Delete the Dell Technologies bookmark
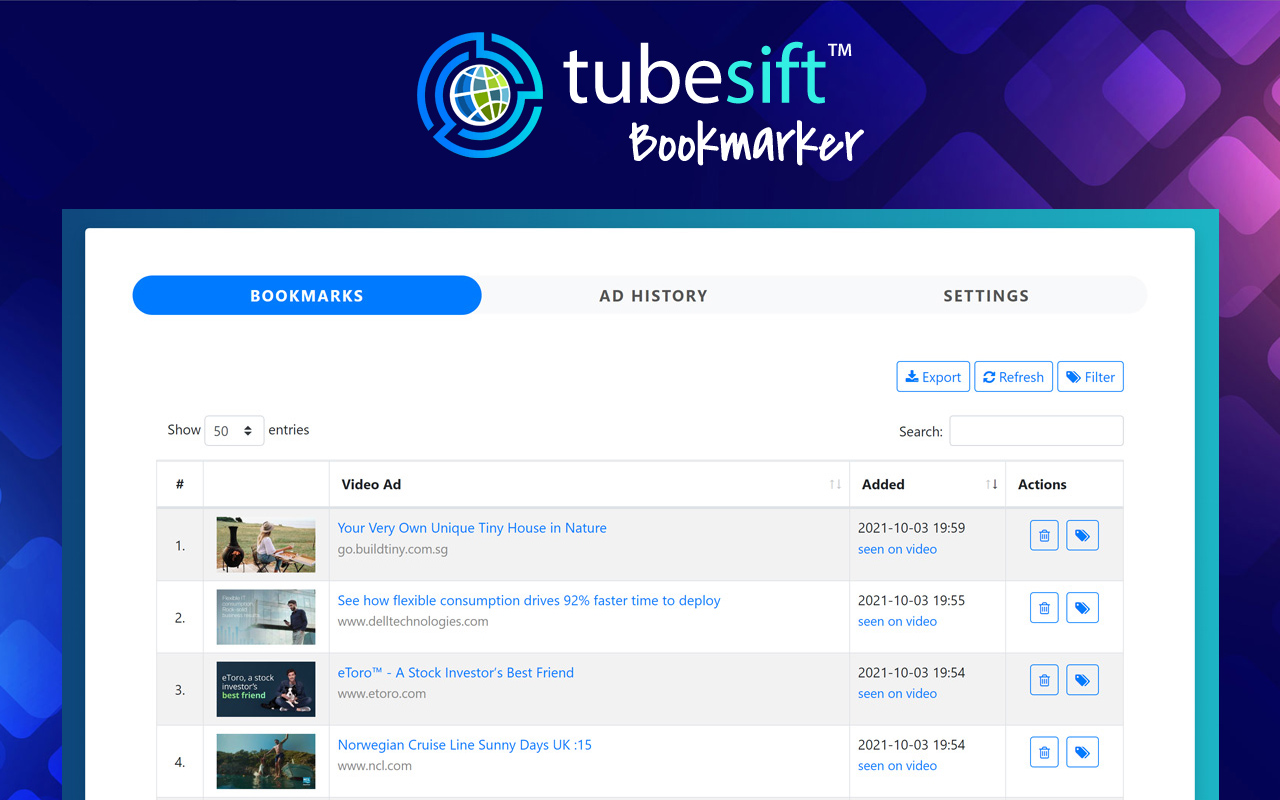The width and height of the screenshot is (1280, 800). click(x=1043, y=607)
